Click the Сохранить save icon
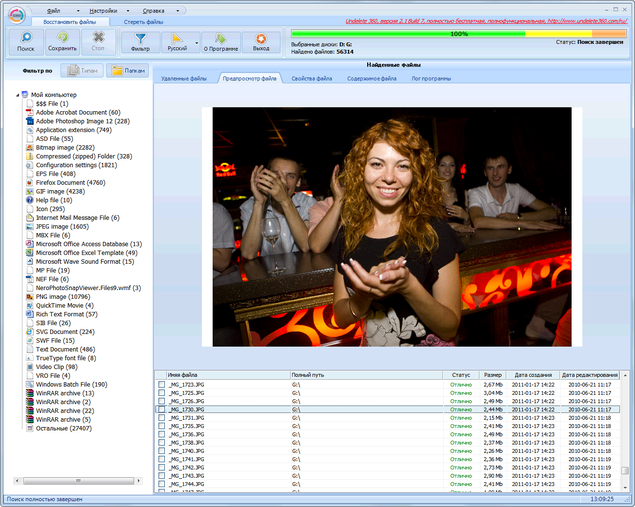 tap(62, 38)
